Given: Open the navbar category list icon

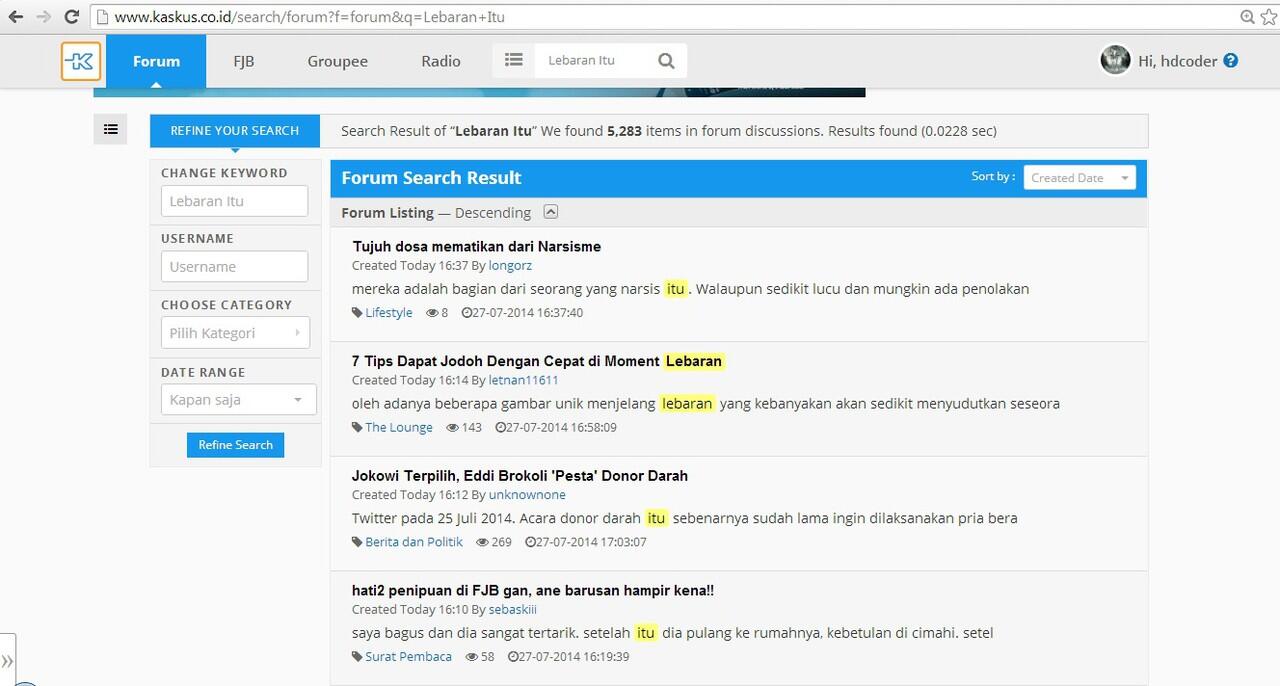Looking at the screenshot, I should (513, 60).
